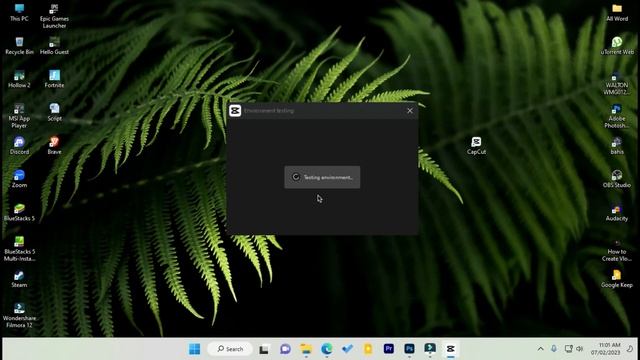640x360 pixels.
Task: Open Photoshop from the taskbar
Action: point(409,349)
